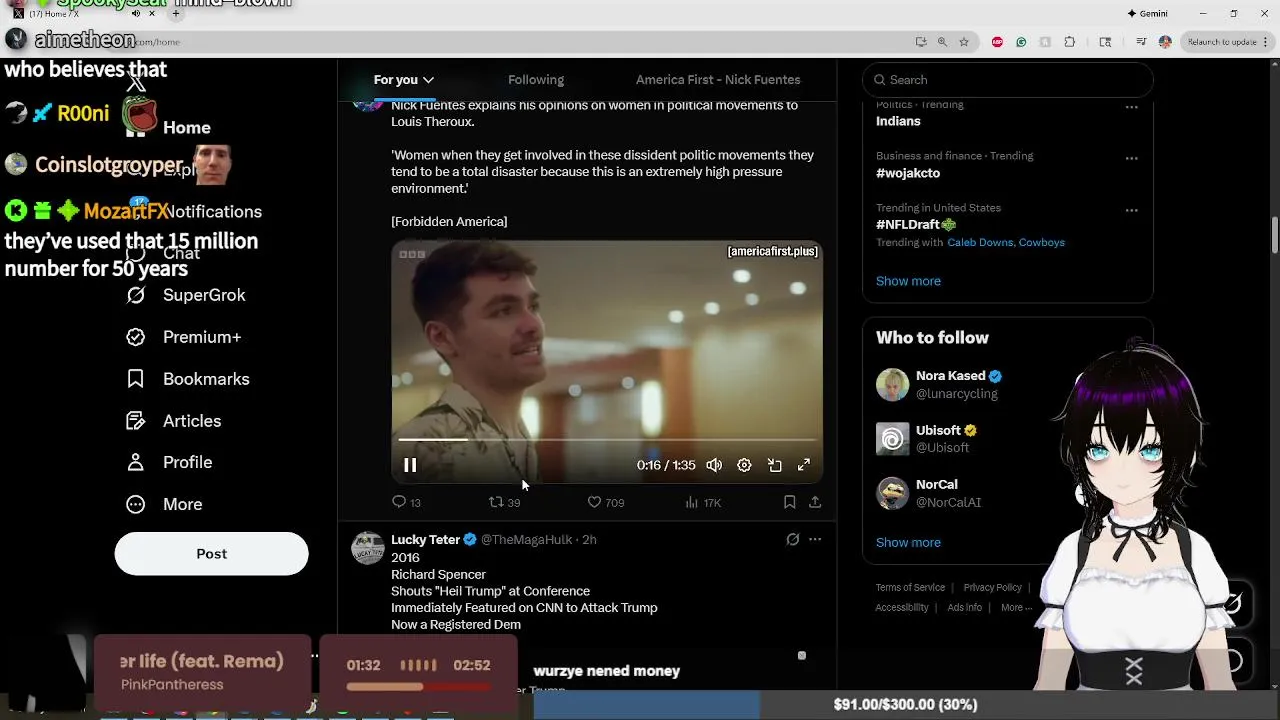Open the For you tab dropdown

404,80
